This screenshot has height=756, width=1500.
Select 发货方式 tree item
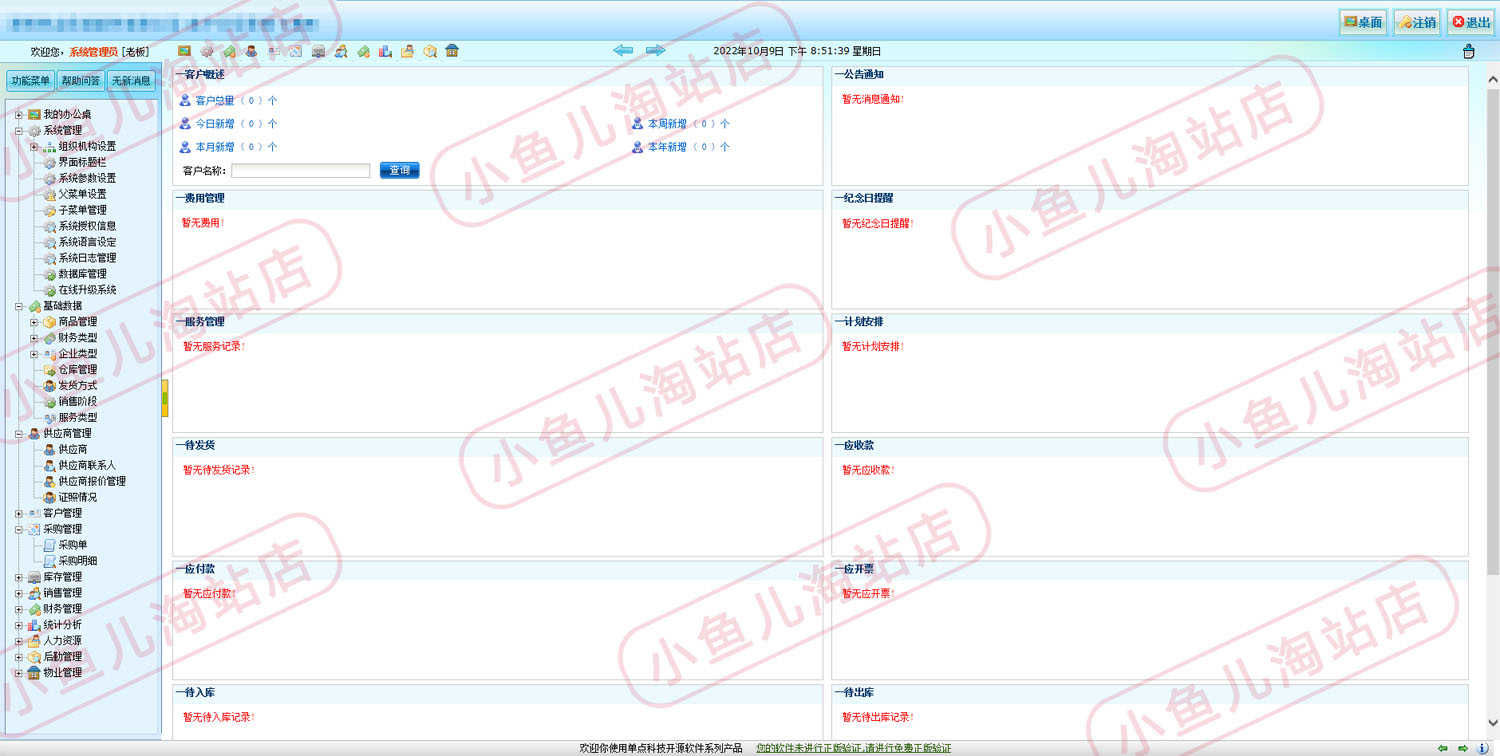(x=77, y=386)
